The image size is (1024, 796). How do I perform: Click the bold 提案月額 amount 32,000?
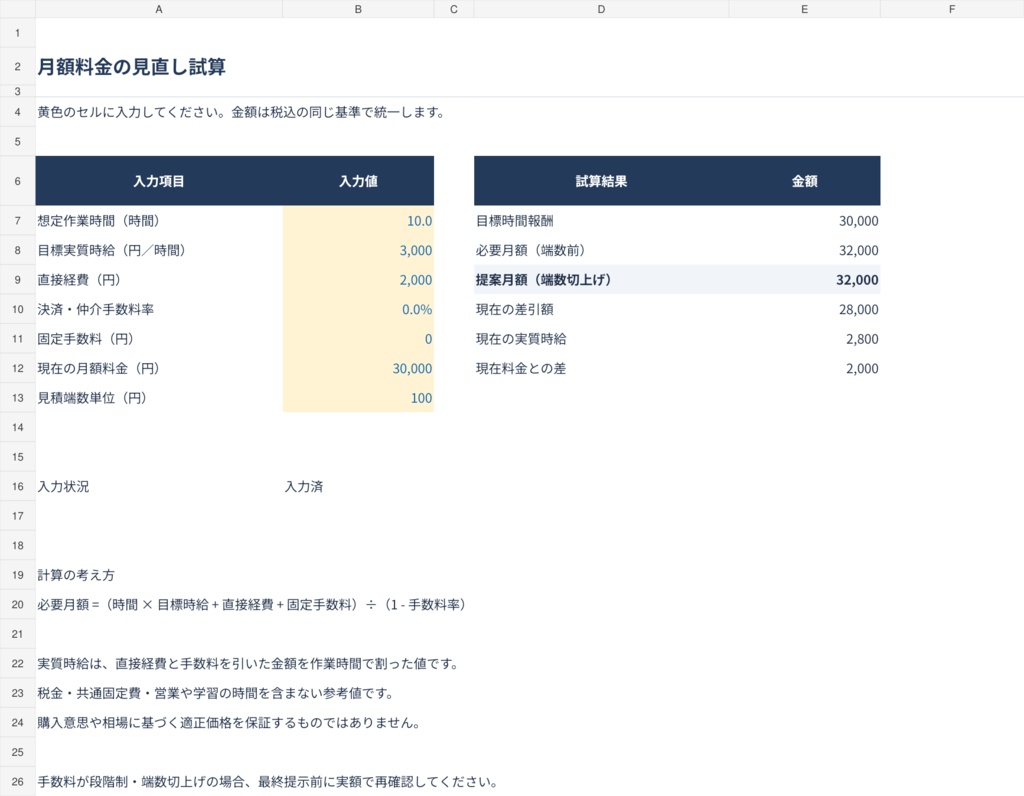coord(857,279)
